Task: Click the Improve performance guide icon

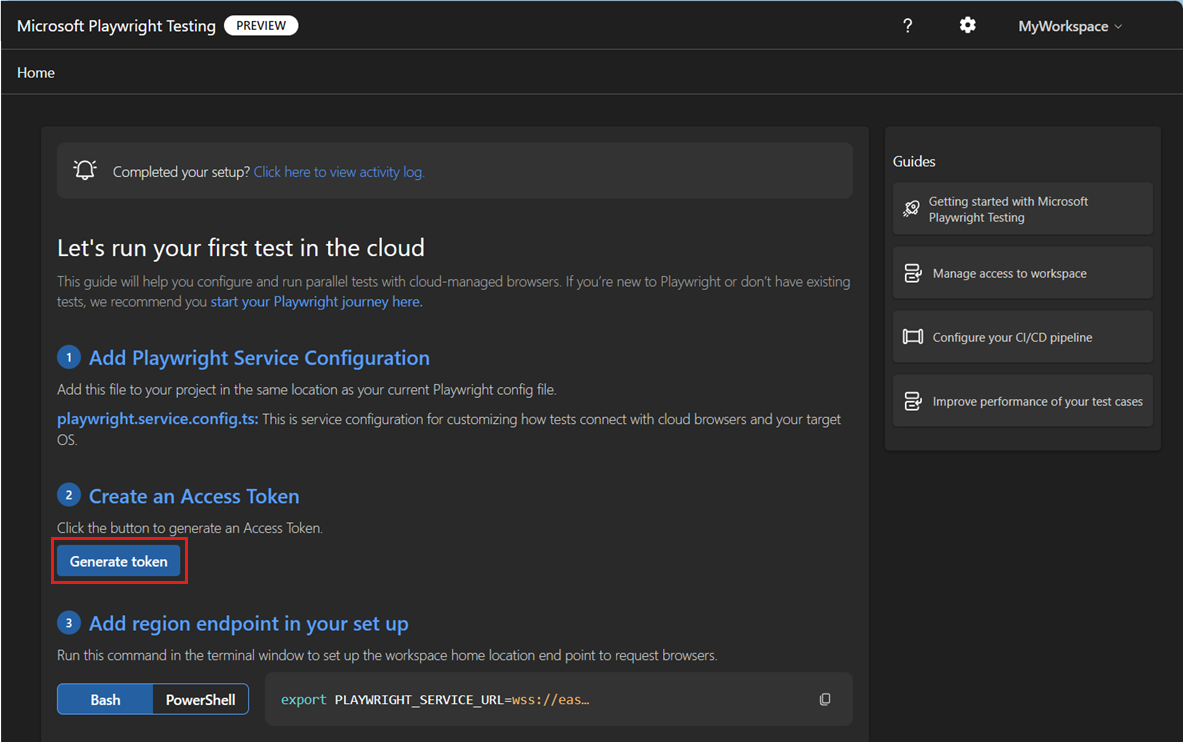Action: click(912, 402)
